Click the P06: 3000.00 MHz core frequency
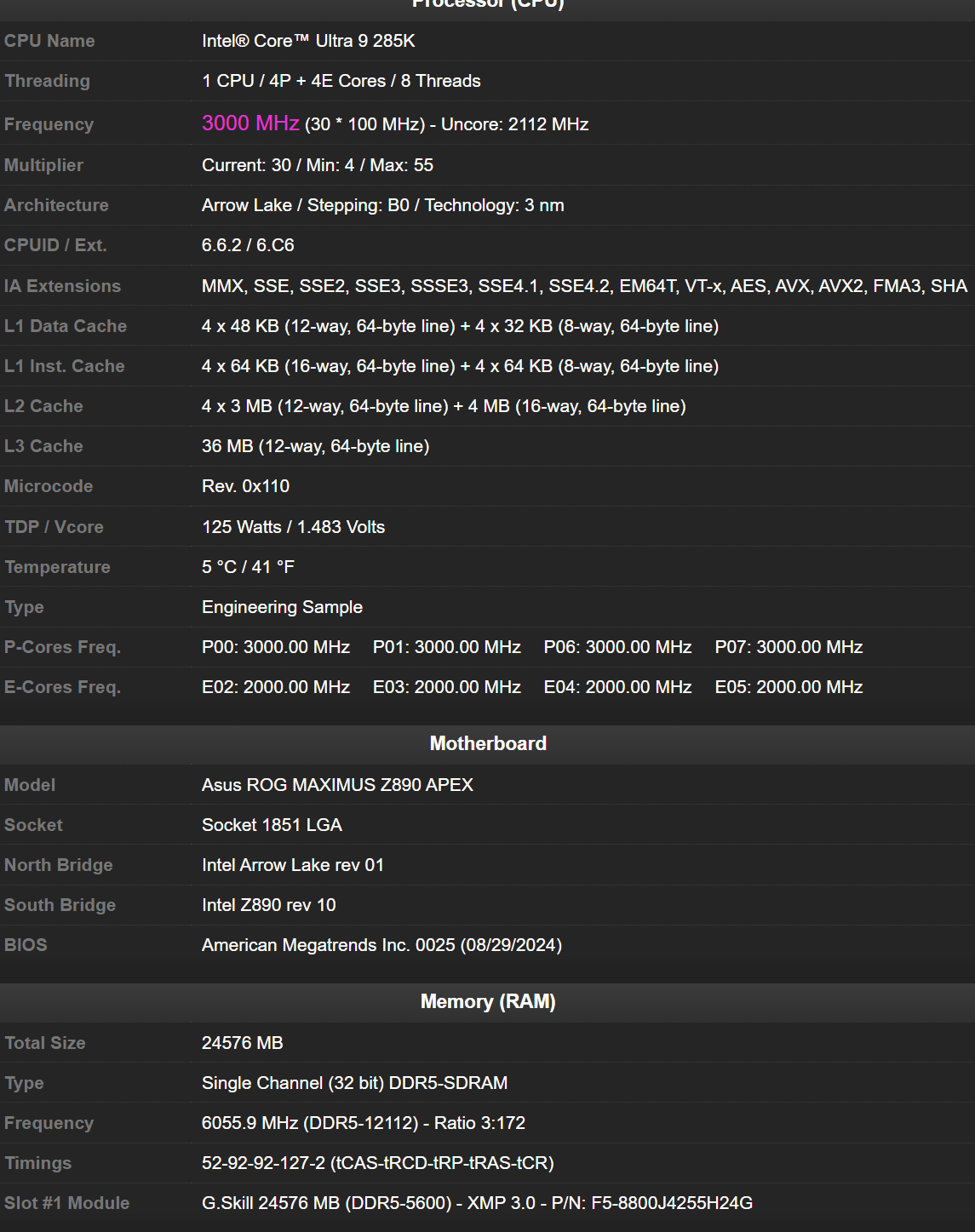This screenshot has width=975, height=1232. coord(618,647)
